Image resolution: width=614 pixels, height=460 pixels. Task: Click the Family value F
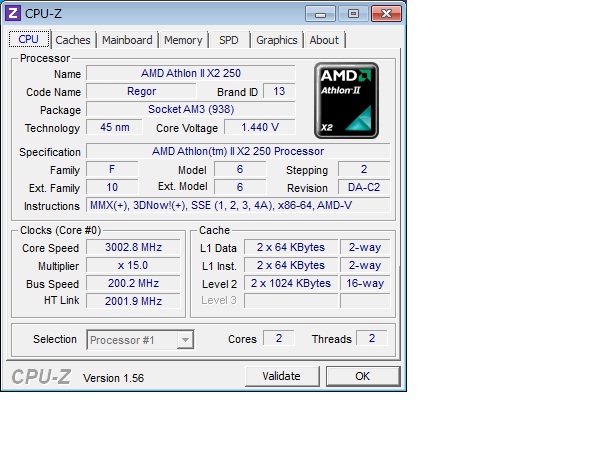[112, 169]
